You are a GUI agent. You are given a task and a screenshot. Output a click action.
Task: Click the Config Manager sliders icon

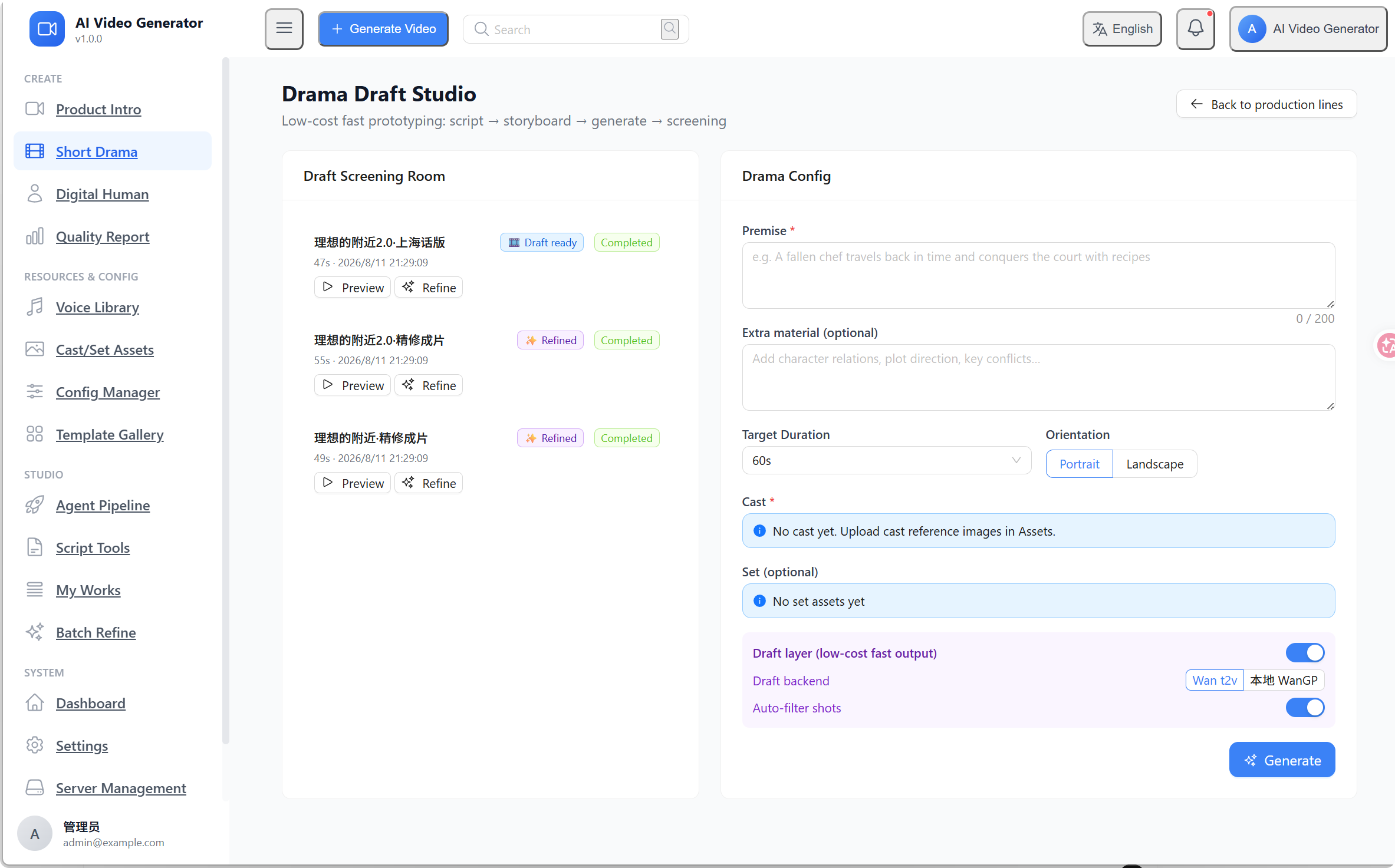pos(35,392)
